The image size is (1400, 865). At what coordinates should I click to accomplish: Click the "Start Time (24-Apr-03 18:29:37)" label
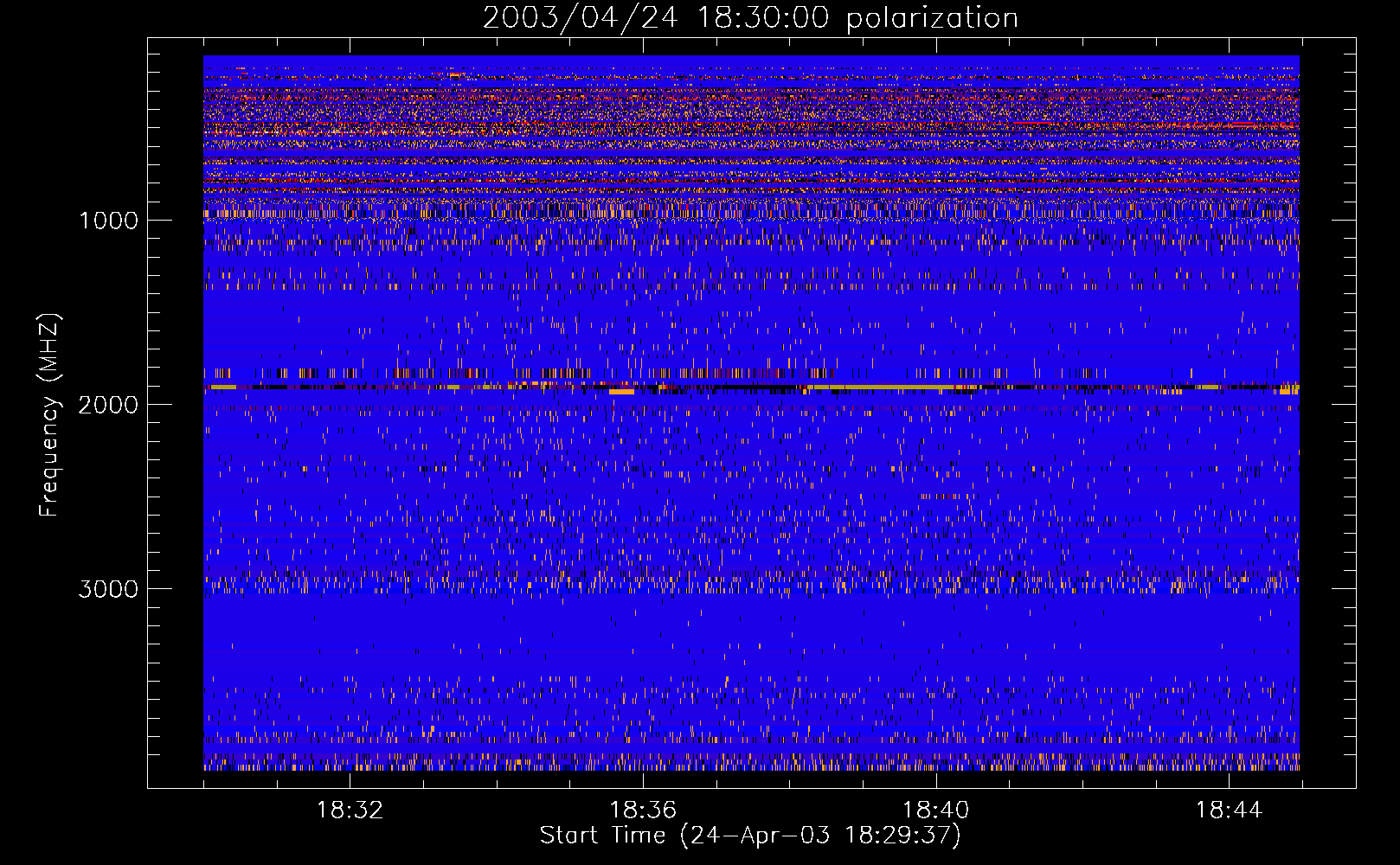click(x=750, y=836)
